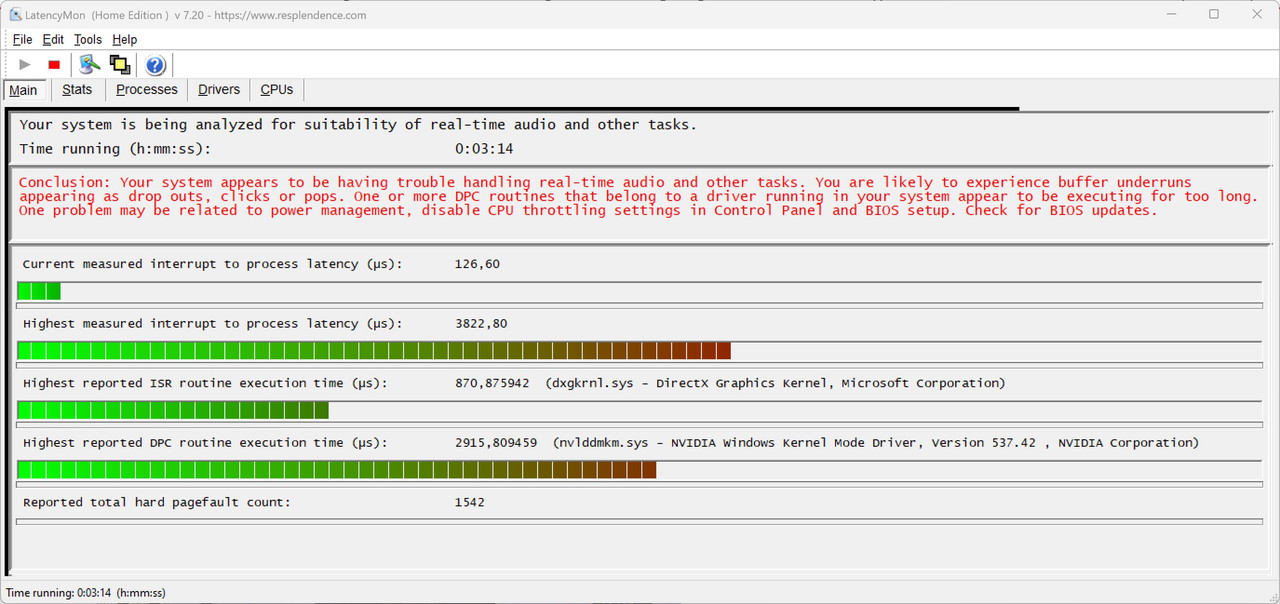The height and width of the screenshot is (604, 1280).
Task: Open the Help menu
Action: [125, 39]
